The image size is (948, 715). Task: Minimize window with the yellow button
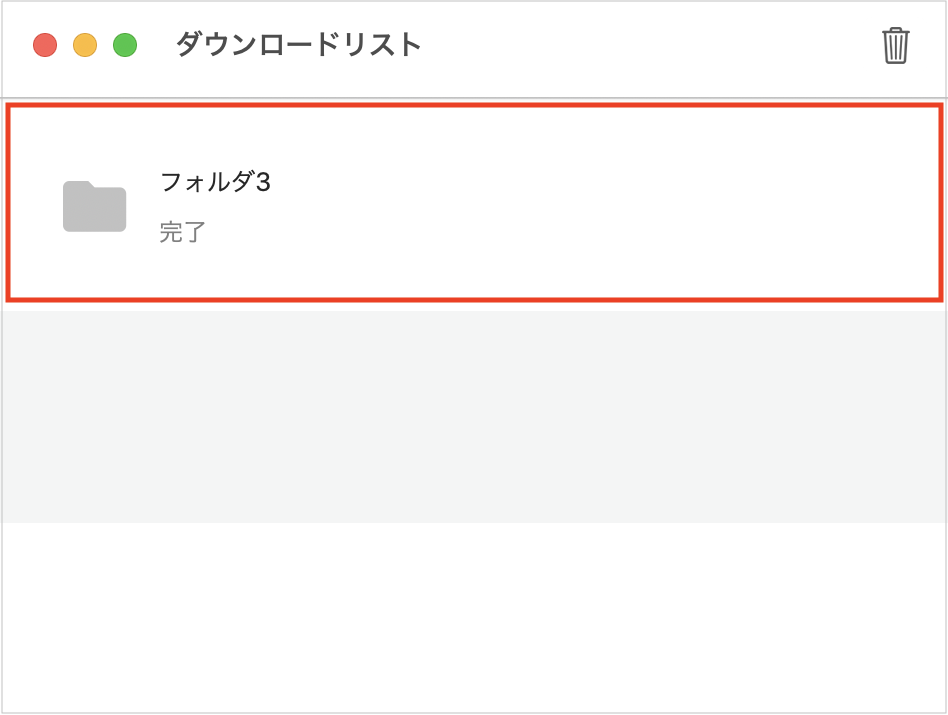pyautogui.click(x=85, y=46)
